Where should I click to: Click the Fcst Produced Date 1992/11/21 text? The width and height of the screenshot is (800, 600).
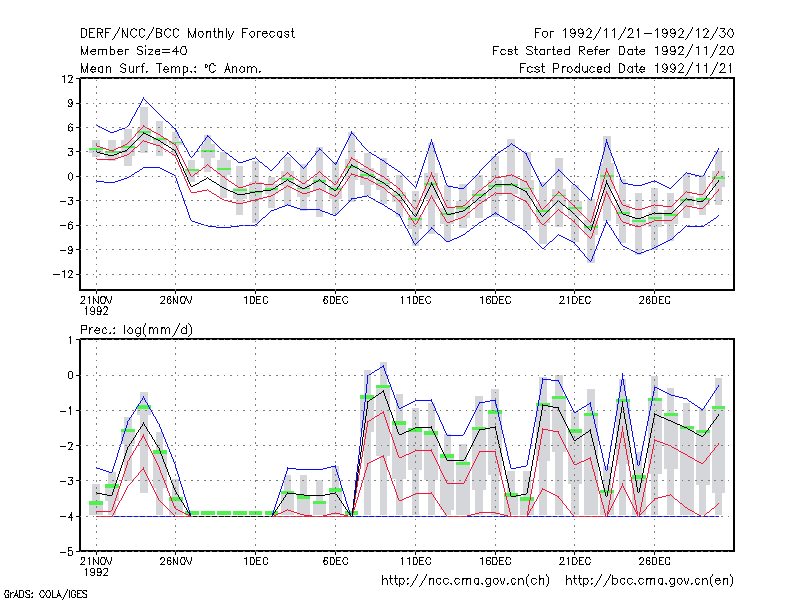click(627, 68)
